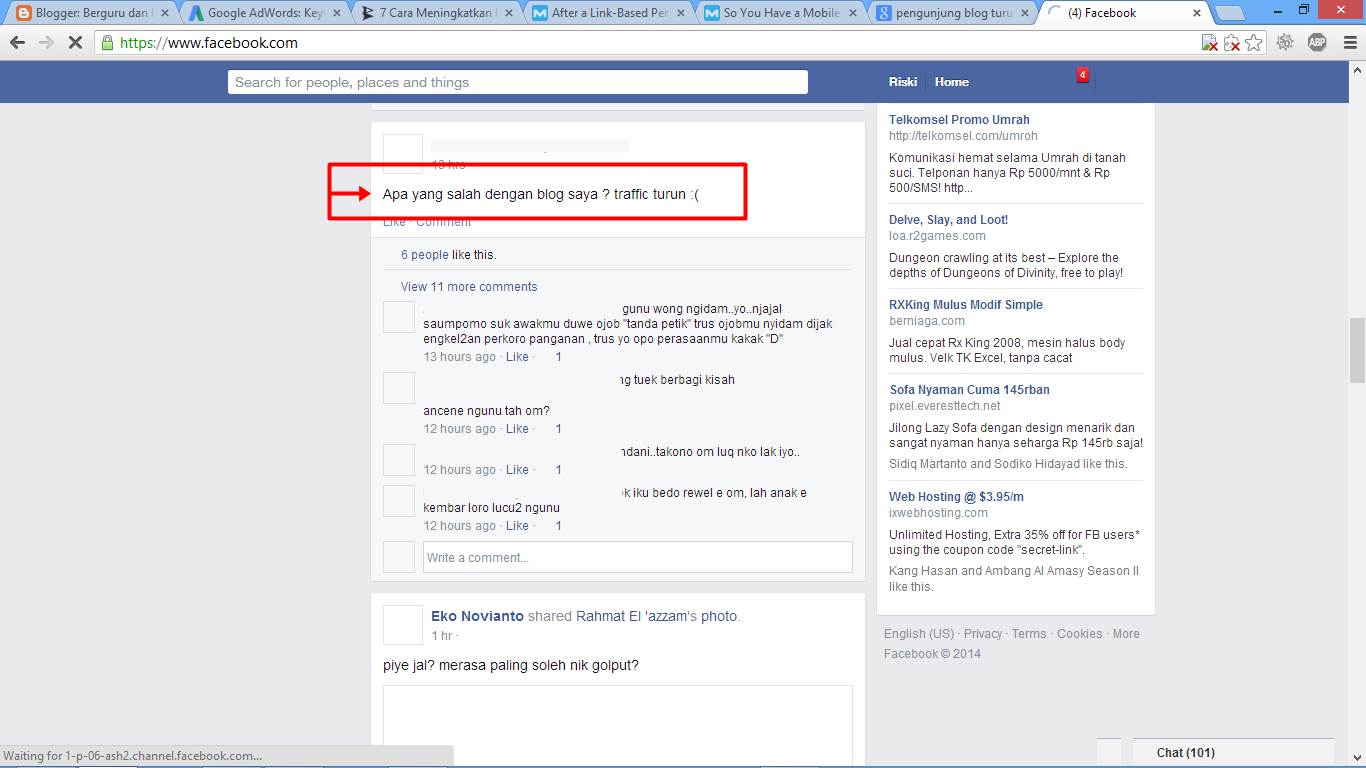The width and height of the screenshot is (1366, 768).
Task: Like the 'takono om luq nko lak iyo' comment
Action: [517, 470]
